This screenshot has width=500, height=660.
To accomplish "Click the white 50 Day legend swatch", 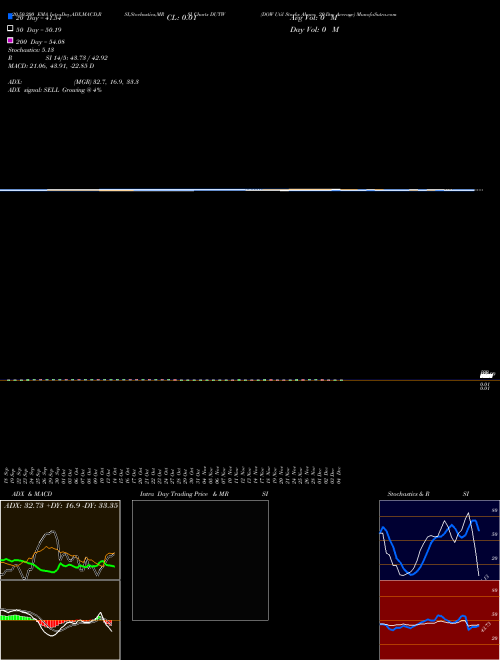I will pos(10,28).
